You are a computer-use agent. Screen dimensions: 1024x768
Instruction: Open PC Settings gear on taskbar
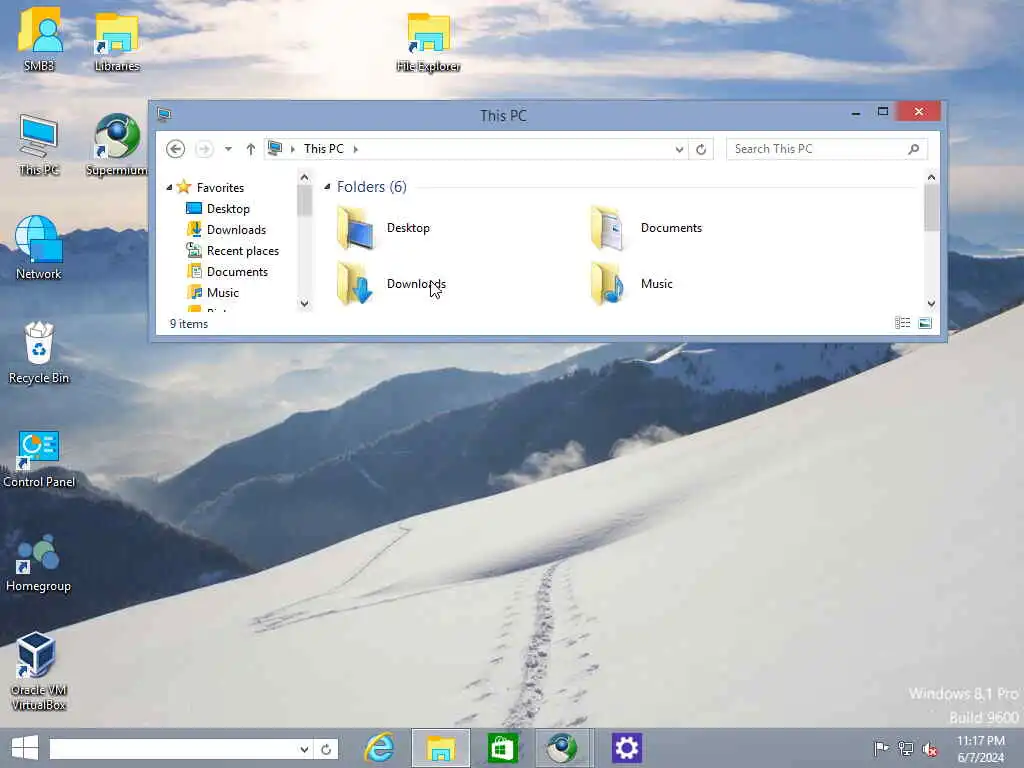click(x=626, y=748)
